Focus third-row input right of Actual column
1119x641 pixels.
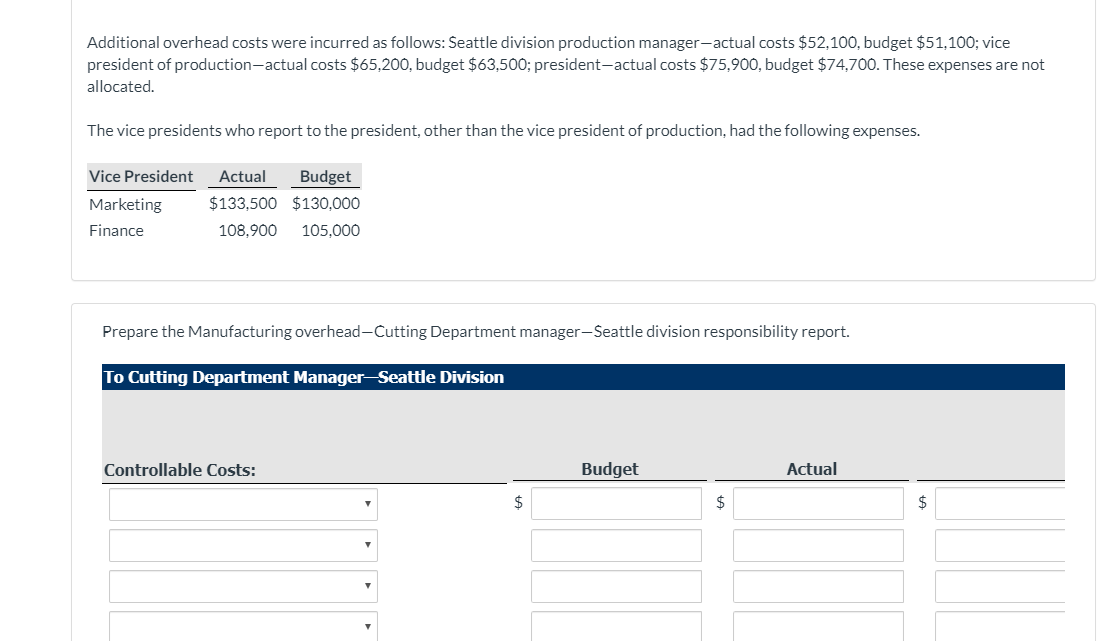pos(1000,586)
